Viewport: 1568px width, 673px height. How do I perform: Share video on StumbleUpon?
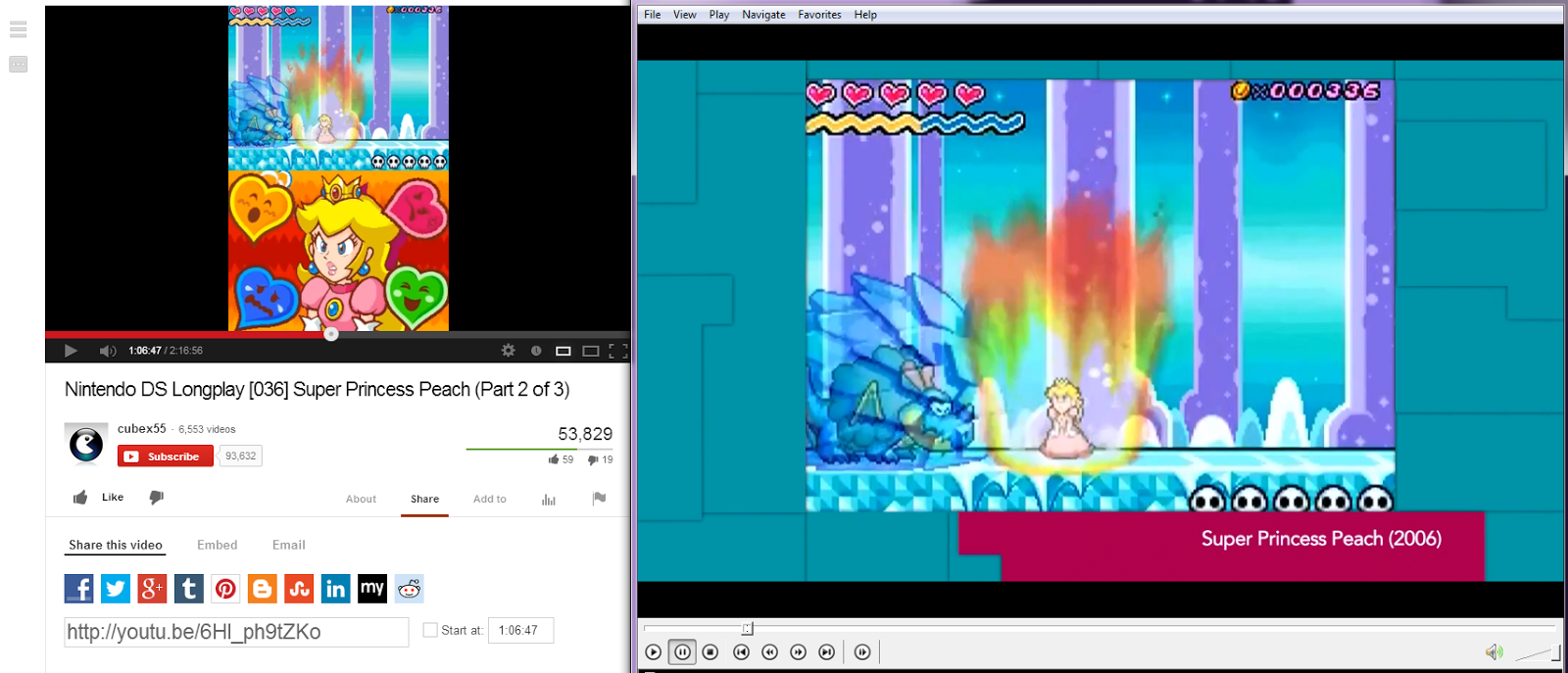(299, 589)
